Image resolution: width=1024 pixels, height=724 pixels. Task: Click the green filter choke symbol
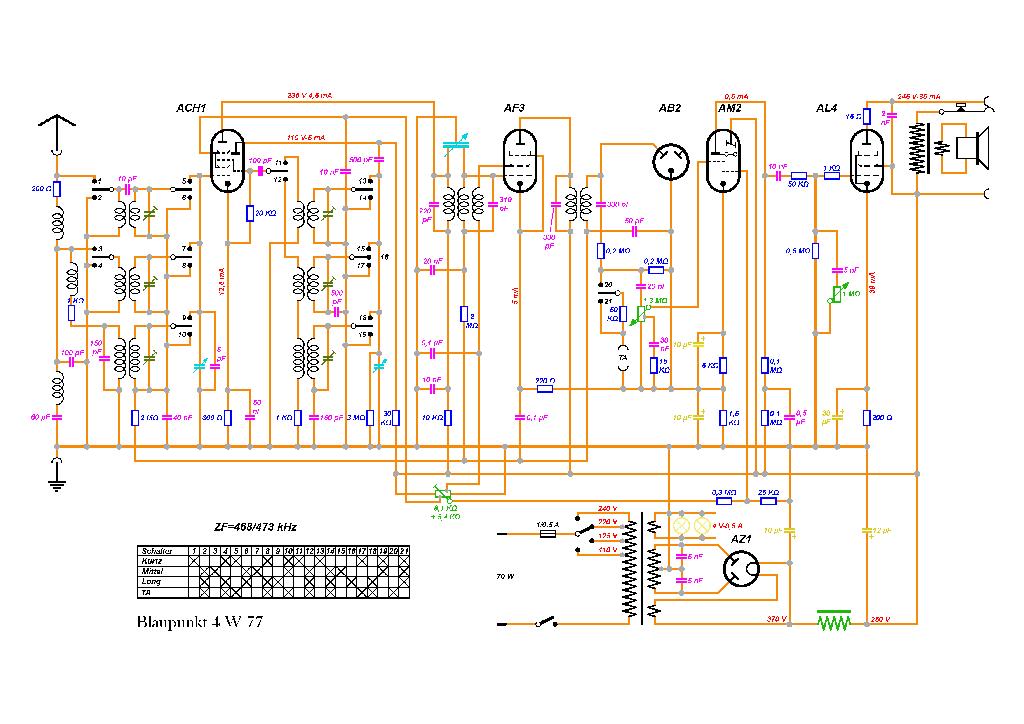coord(835,620)
